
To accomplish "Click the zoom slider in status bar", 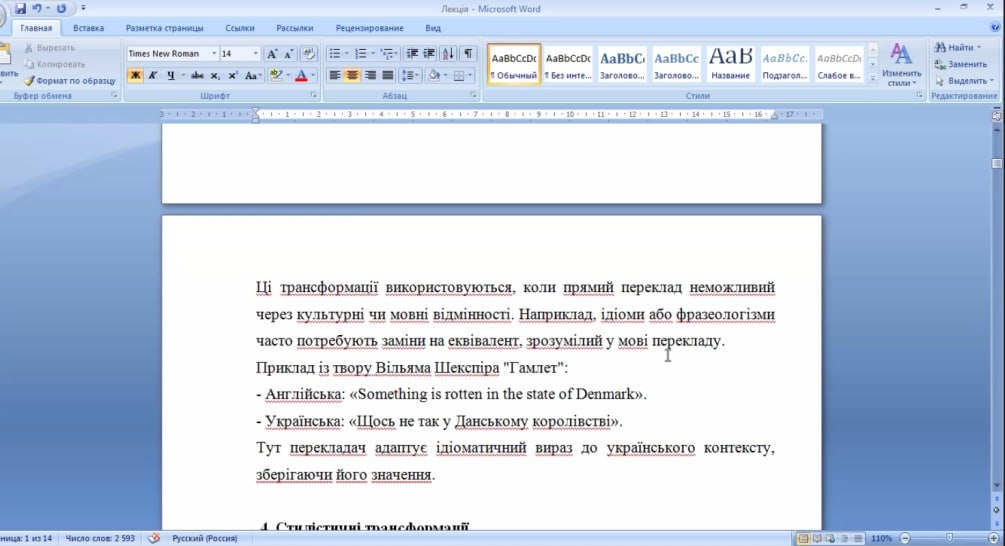I will (x=941, y=538).
